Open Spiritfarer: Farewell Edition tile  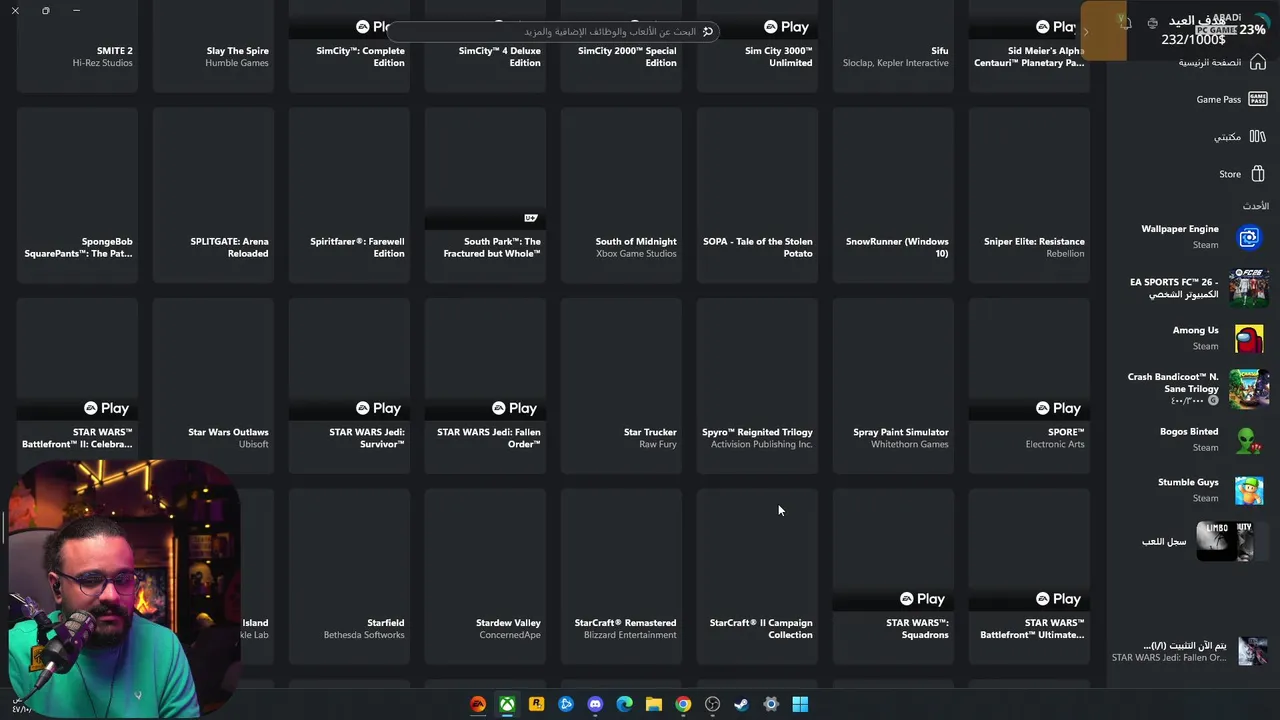coord(349,195)
